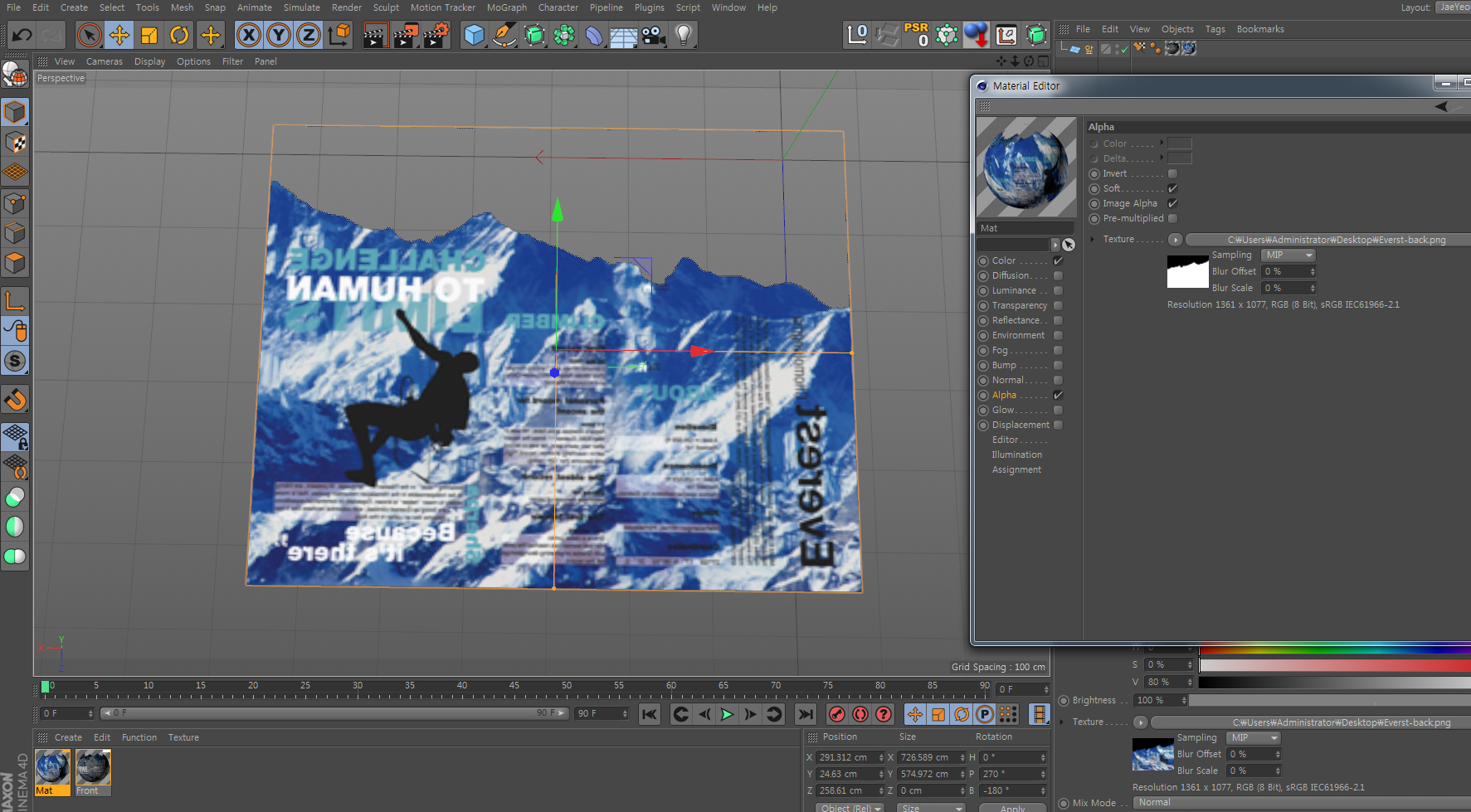Select the Texture mode icon
This screenshot has width=1471, height=812.
click(15, 143)
